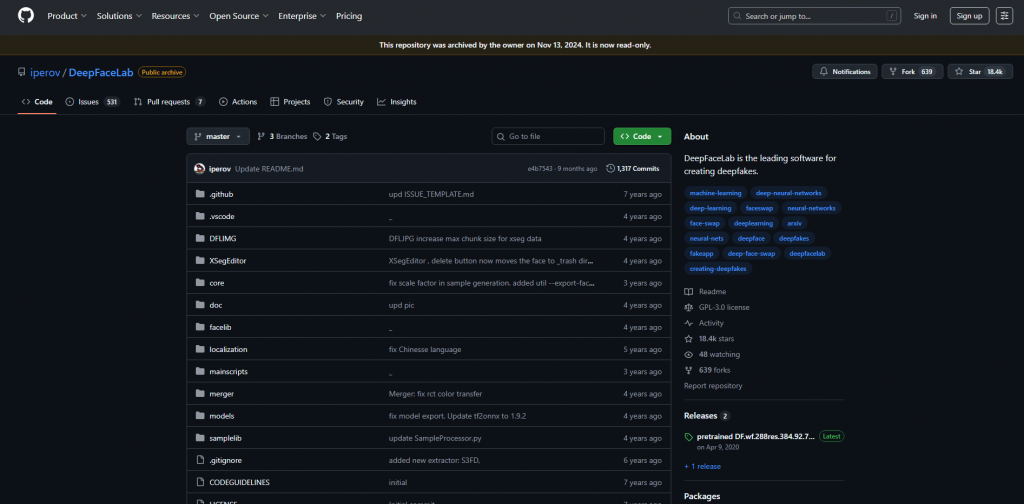Viewport: 1024px width, 504px height.
Task: Click the Sign in link
Action: [x=925, y=16]
